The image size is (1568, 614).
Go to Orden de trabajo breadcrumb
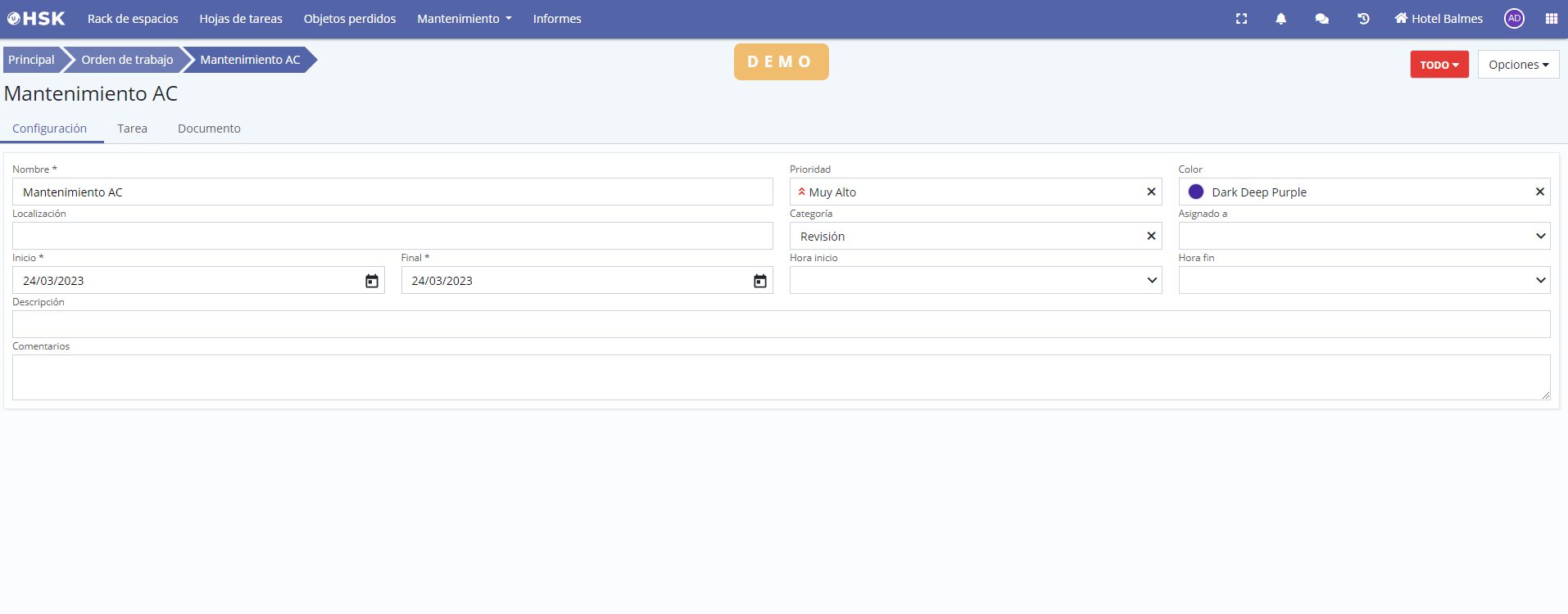coord(127,60)
